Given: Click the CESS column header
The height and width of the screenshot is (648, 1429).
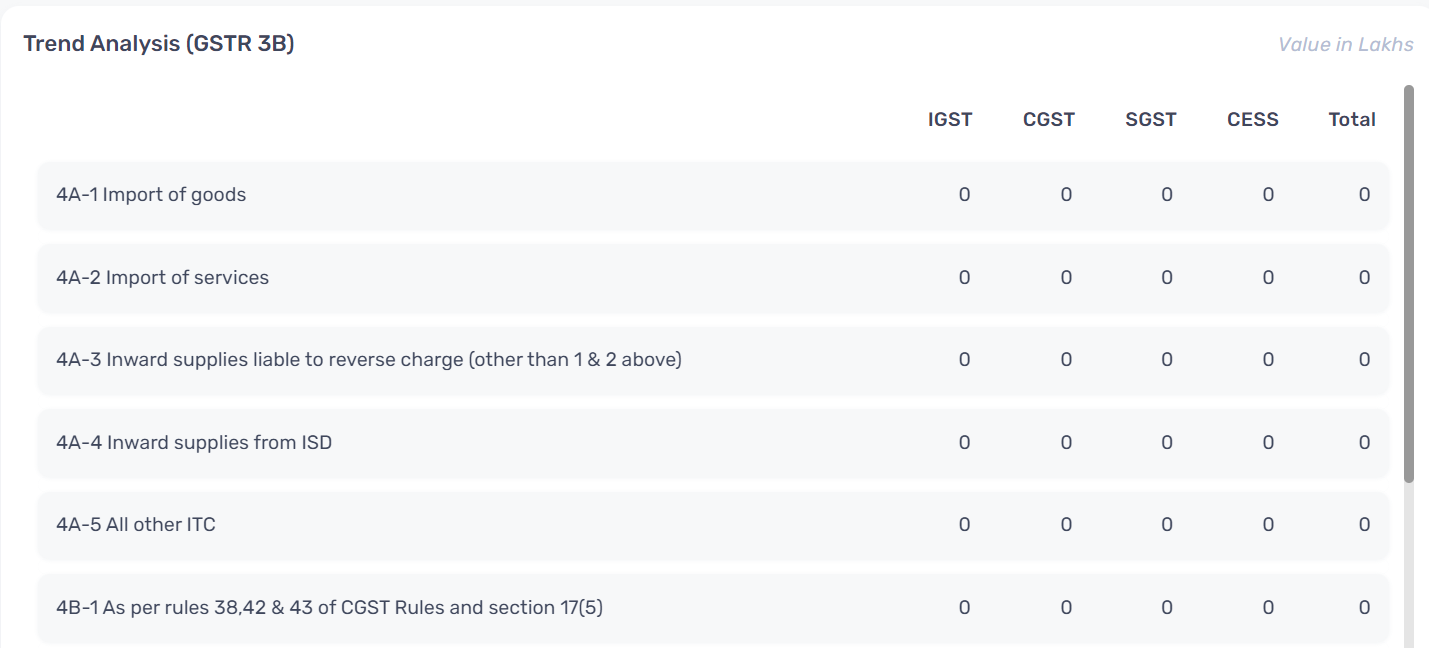Looking at the screenshot, I should pyautogui.click(x=1253, y=119).
